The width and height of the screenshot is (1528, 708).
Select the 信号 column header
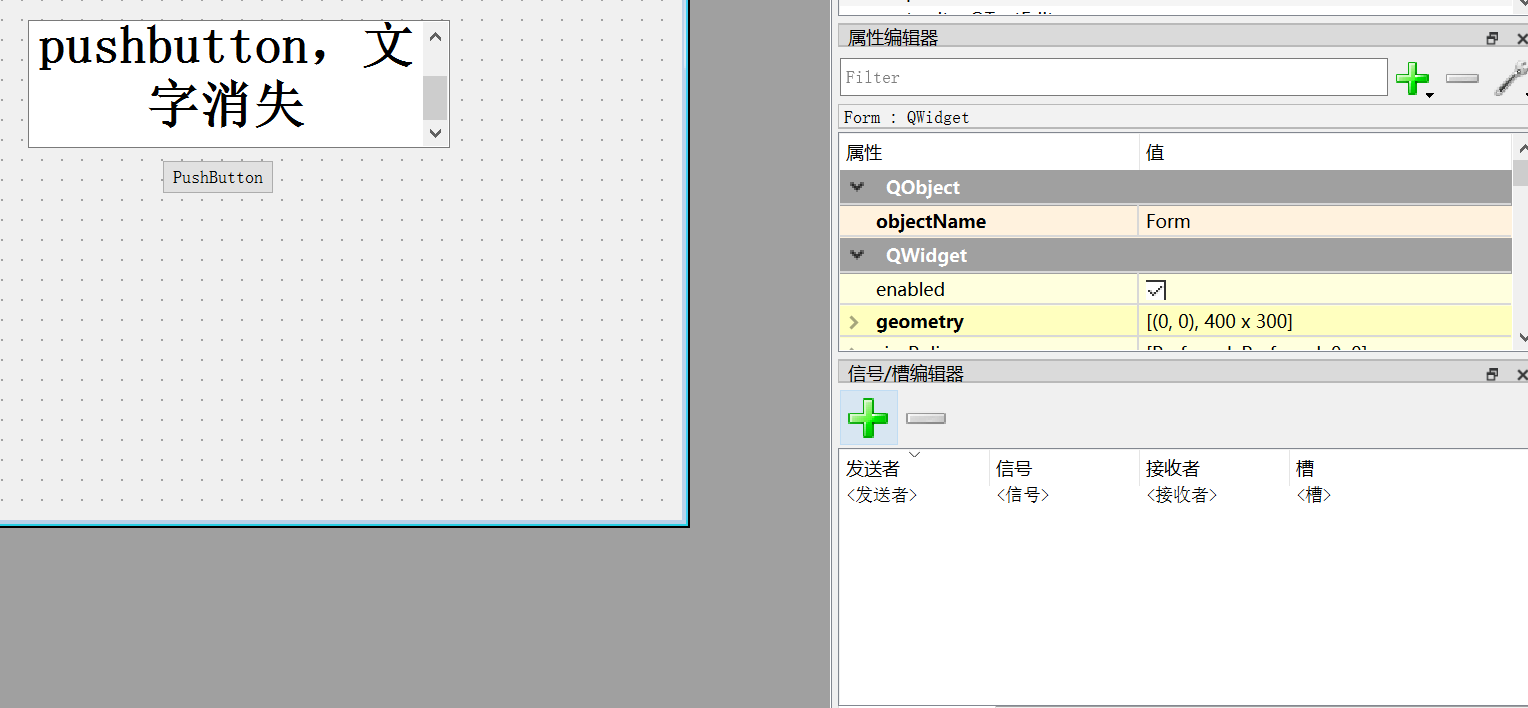[1013, 467]
